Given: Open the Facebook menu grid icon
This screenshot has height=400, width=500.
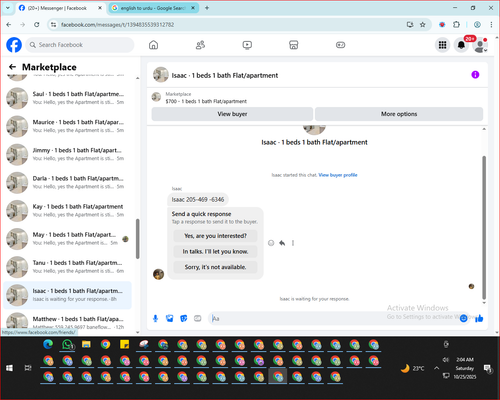Looking at the screenshot, I should click(x=442, y=45).
